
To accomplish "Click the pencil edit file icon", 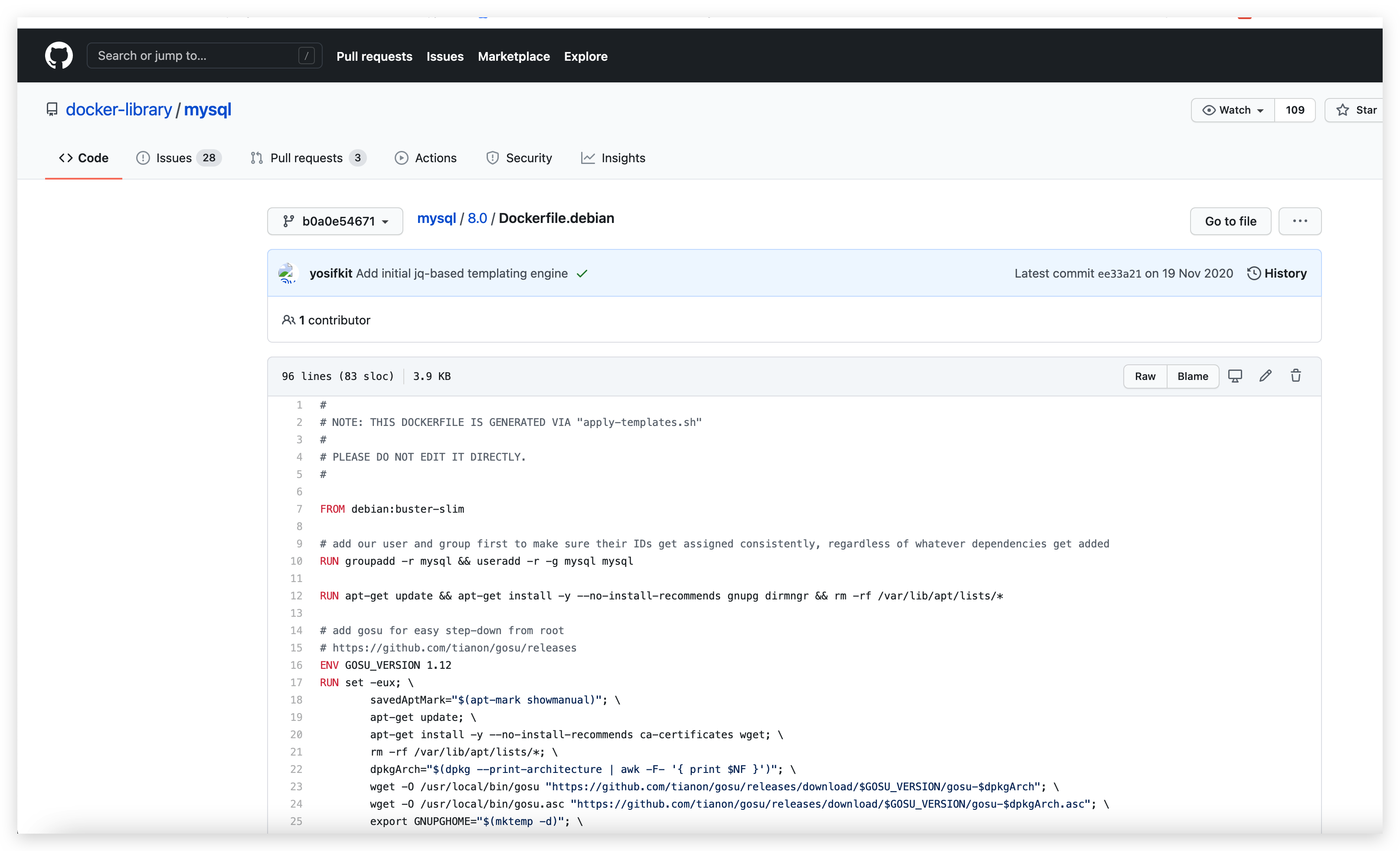I will tap(1266, 376).
